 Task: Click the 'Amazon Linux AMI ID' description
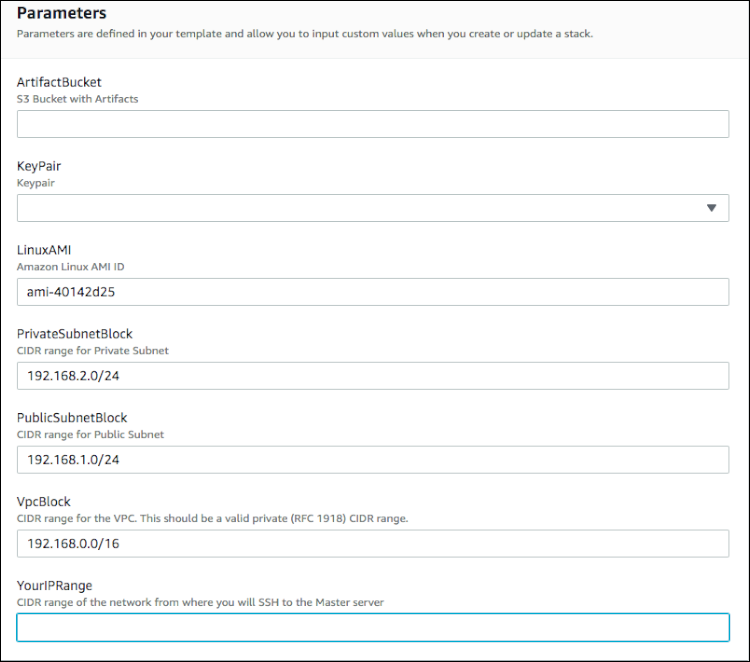click(x=70, y=267)
